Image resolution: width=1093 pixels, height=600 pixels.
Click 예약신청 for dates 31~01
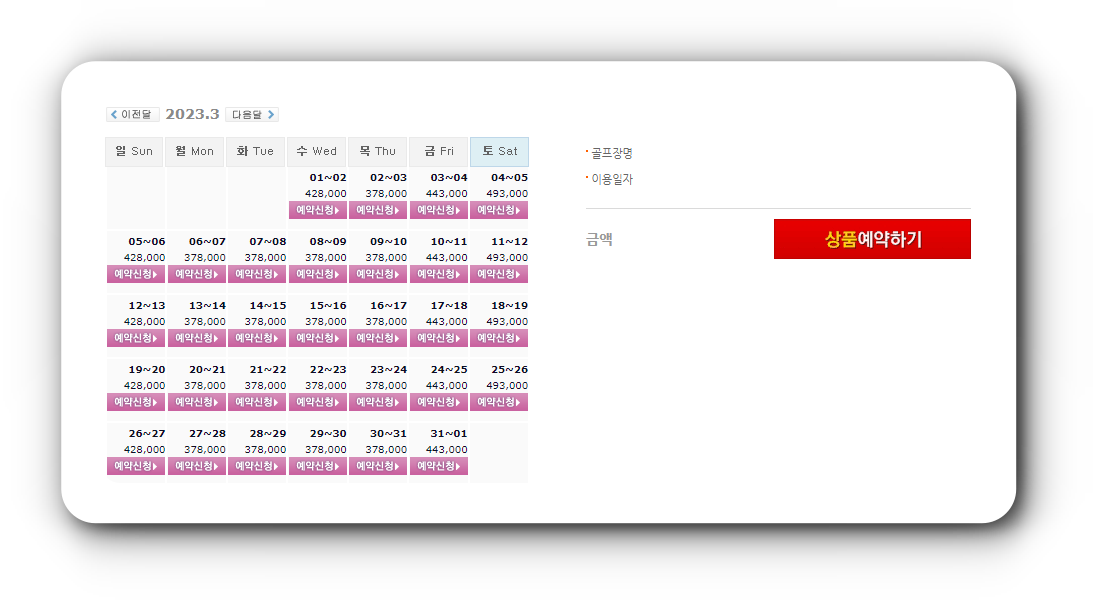coord(438,466)
